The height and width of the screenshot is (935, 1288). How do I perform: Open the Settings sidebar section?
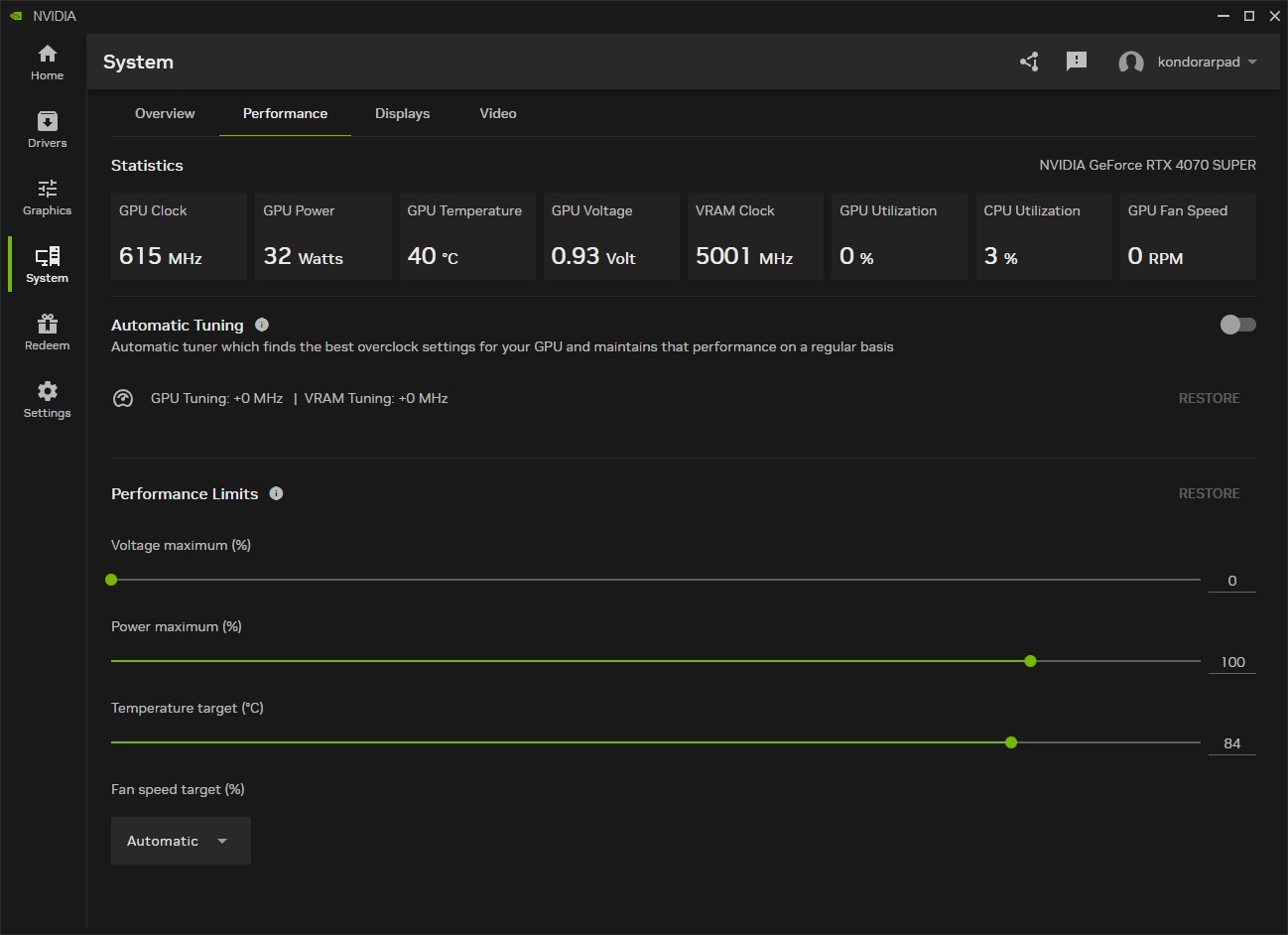47,399
